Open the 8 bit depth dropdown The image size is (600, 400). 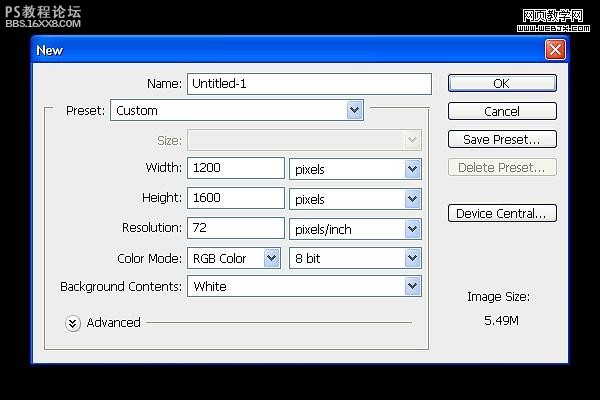coord(355,258)
